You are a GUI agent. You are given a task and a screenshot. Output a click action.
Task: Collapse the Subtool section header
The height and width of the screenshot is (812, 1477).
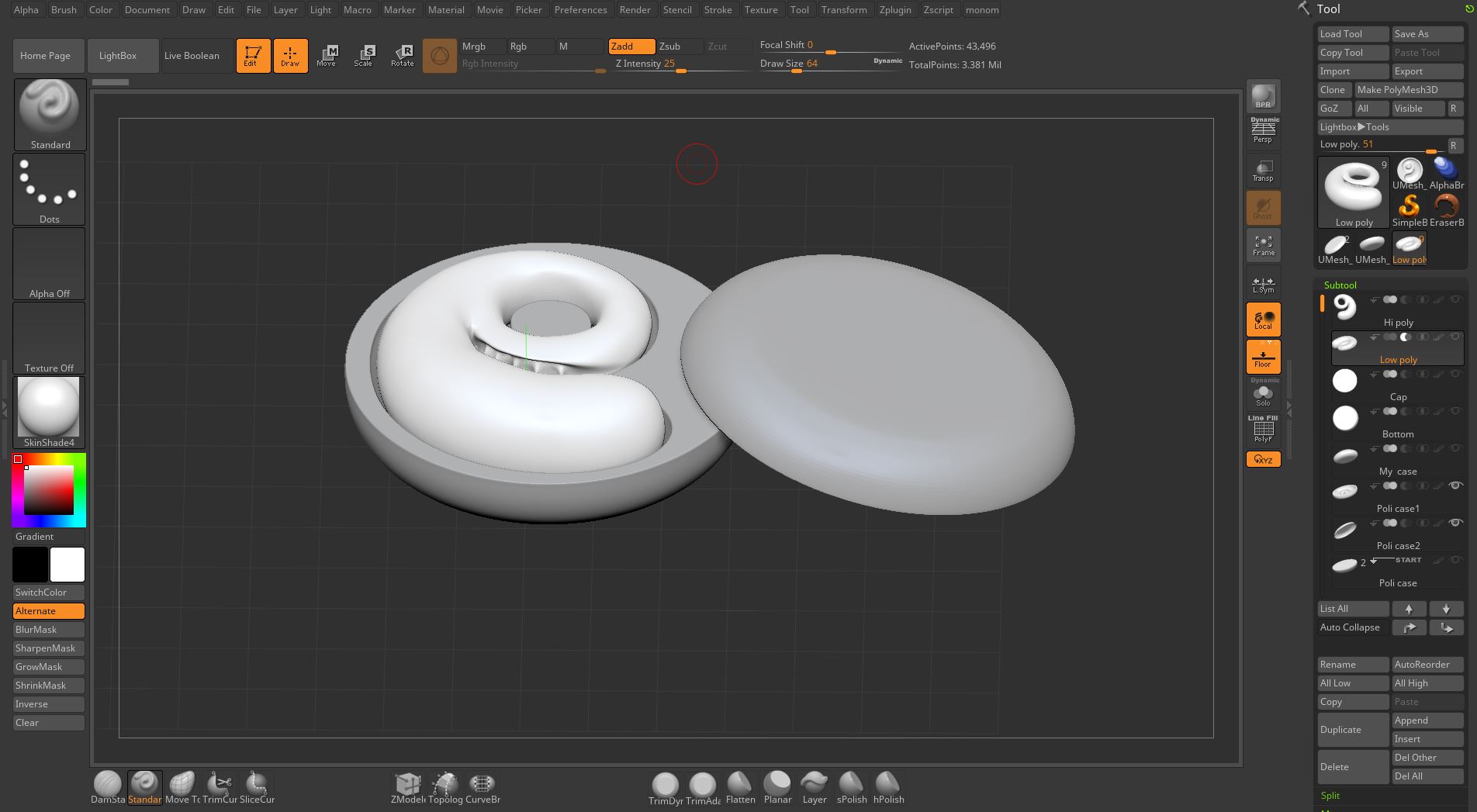(1340, 285)
